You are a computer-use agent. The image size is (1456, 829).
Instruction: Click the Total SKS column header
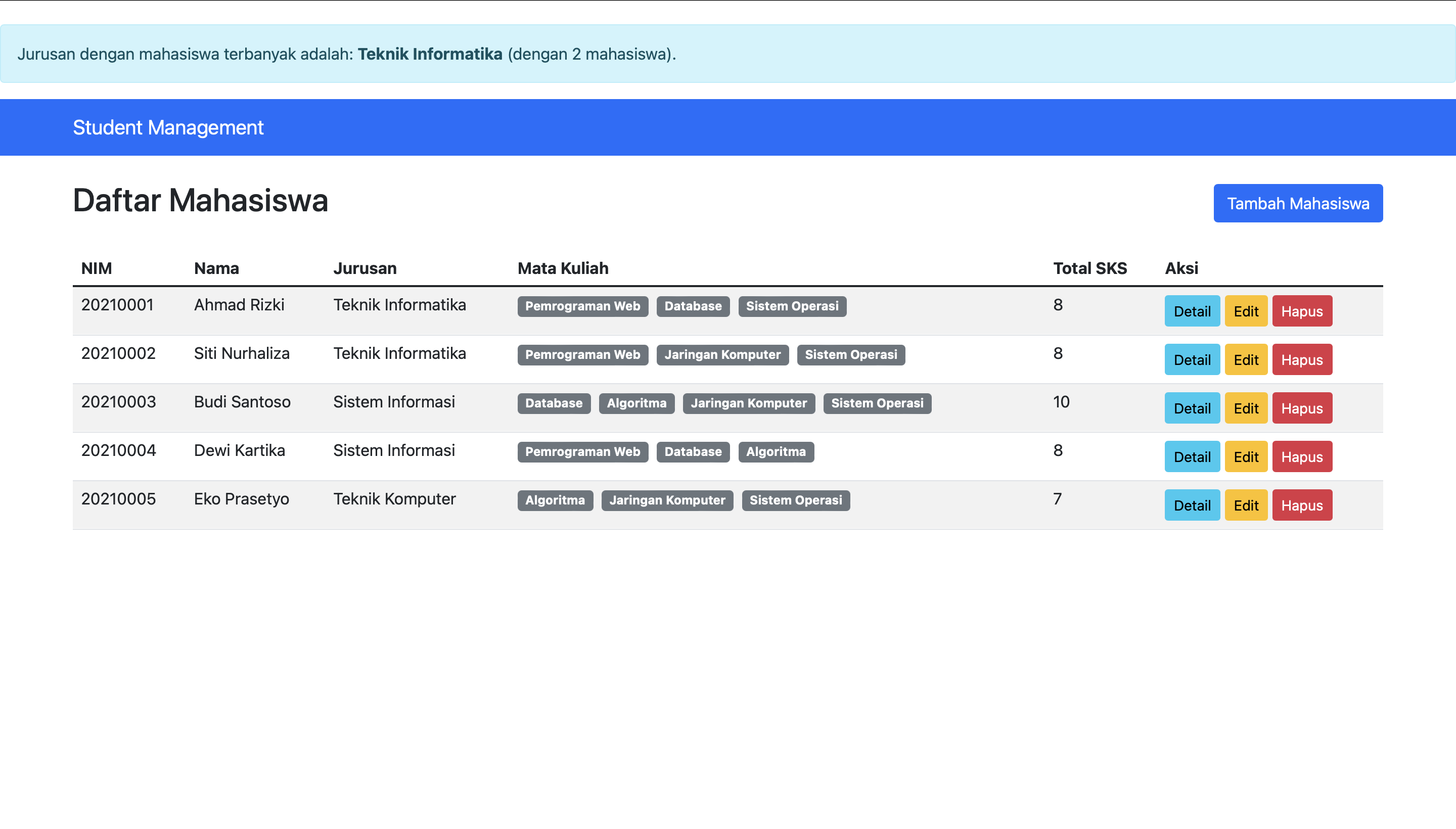pos(1089,268)
